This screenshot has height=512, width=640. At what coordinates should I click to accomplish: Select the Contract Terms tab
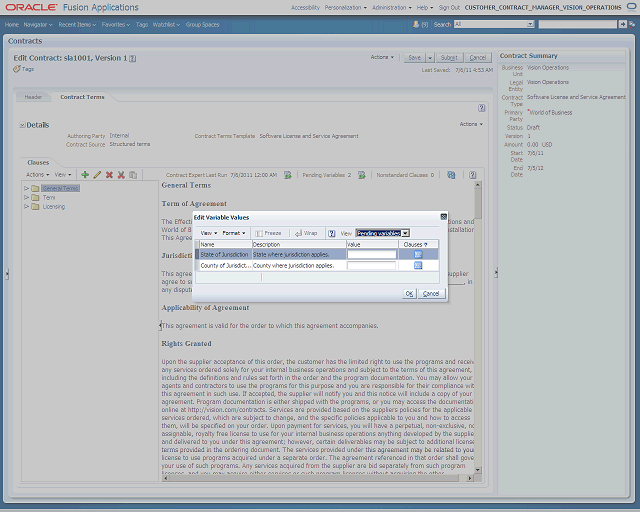click(x=82, y=97)
